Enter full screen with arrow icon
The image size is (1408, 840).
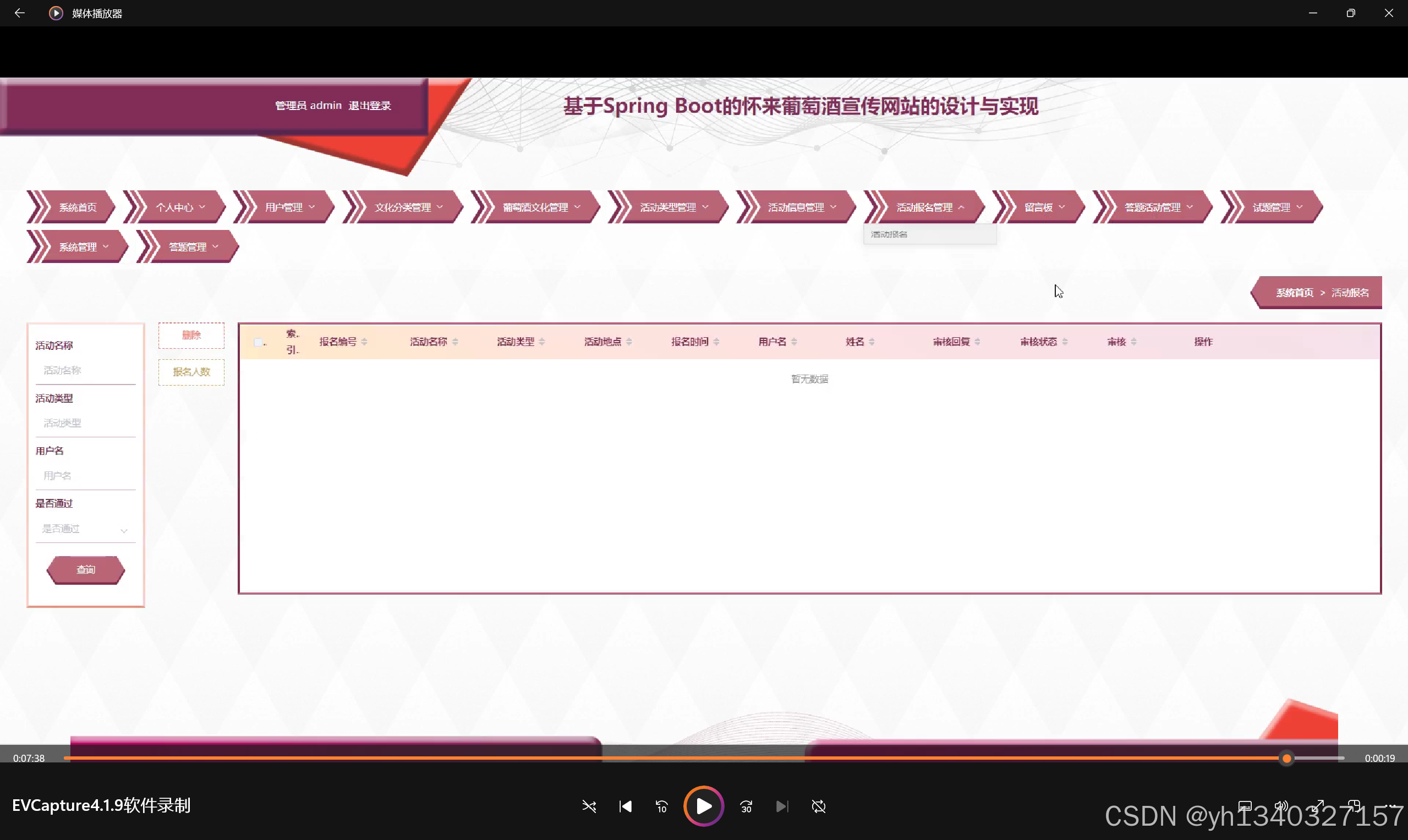1318,806
